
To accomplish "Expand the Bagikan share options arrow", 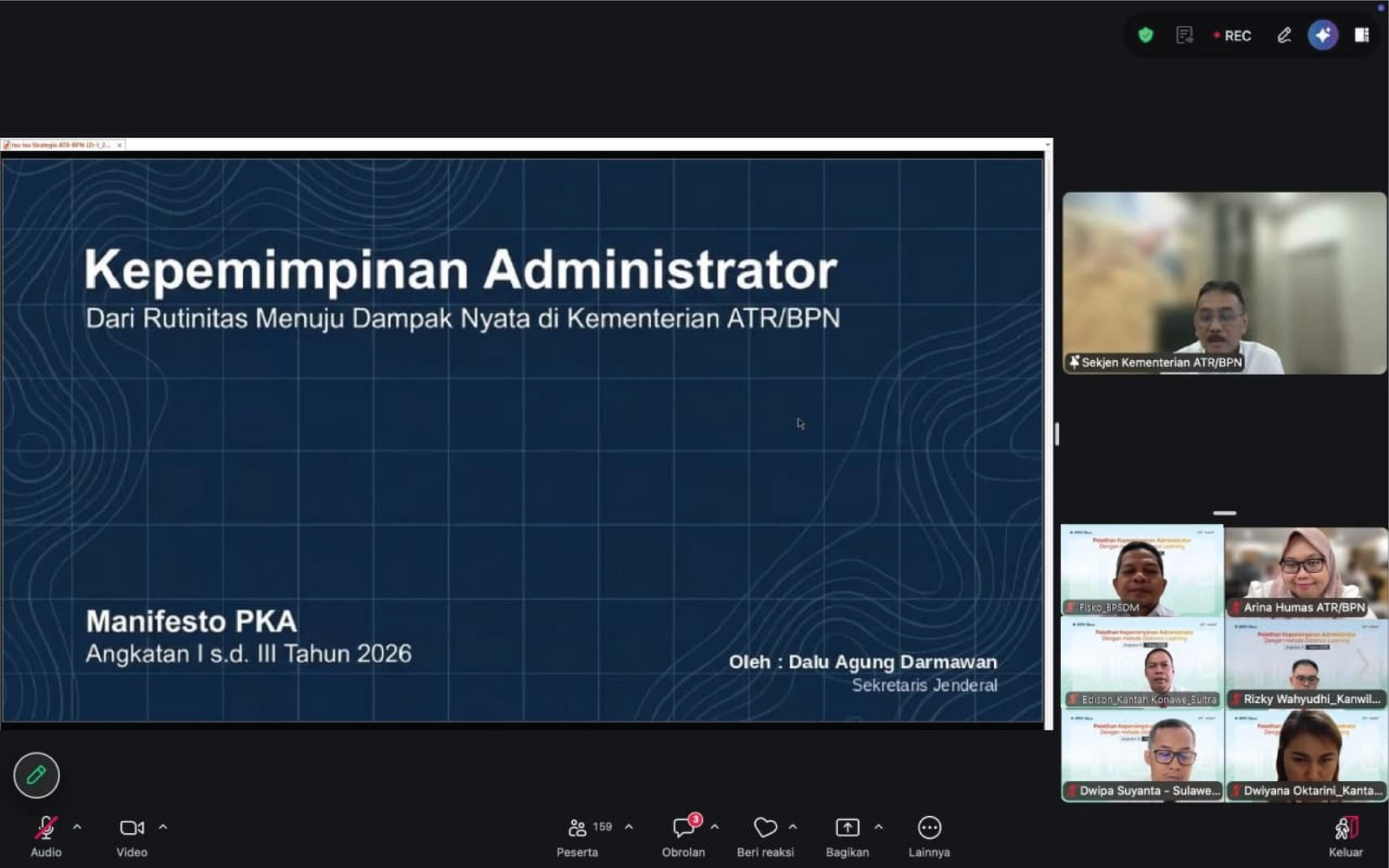I will point(879,827).
